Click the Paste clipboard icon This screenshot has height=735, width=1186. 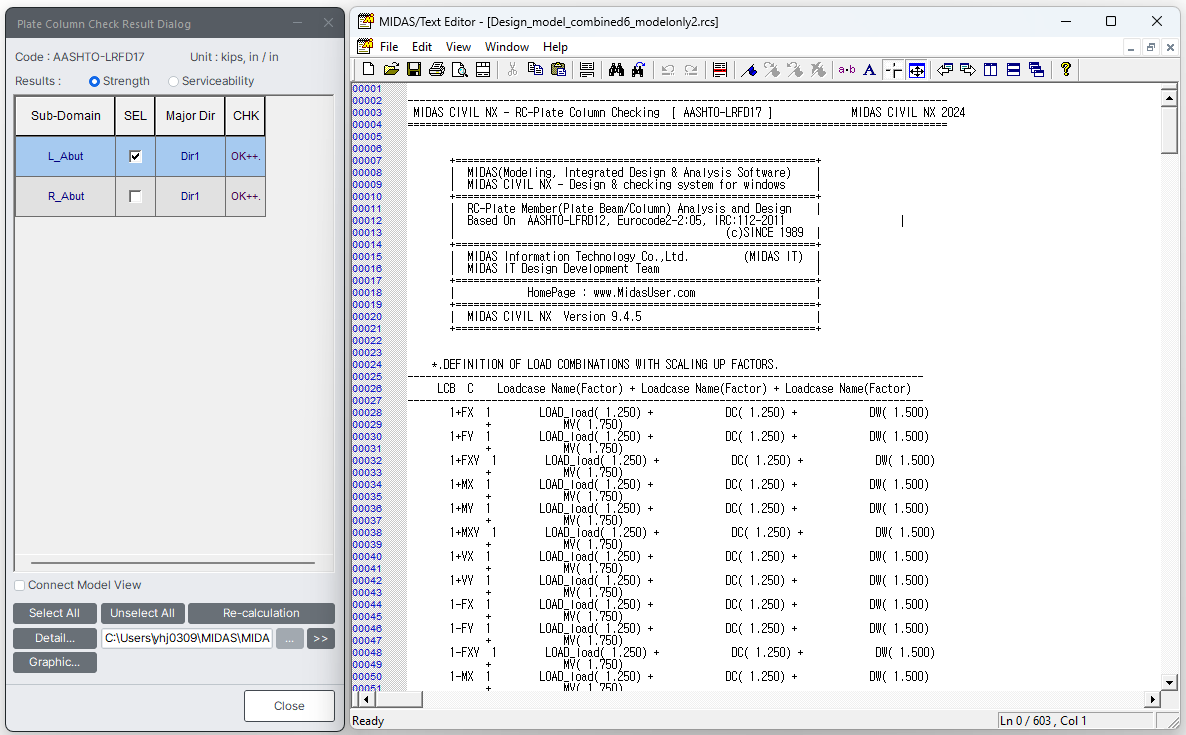(x=558, y=70)
